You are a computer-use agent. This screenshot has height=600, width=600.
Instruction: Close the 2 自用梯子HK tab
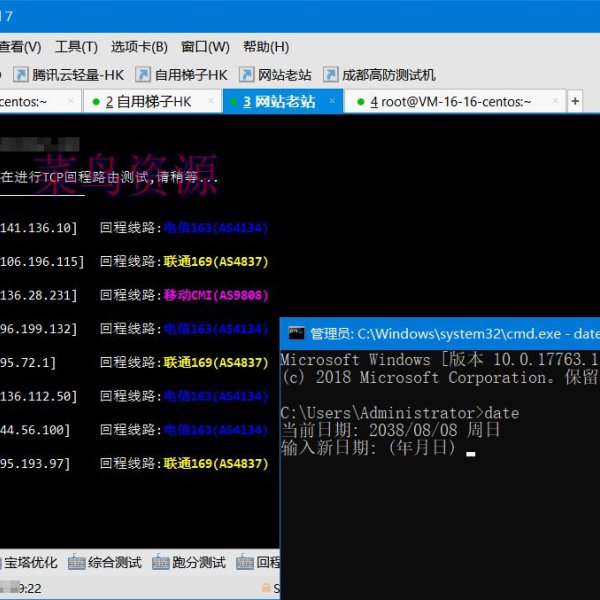coord(210,102)
